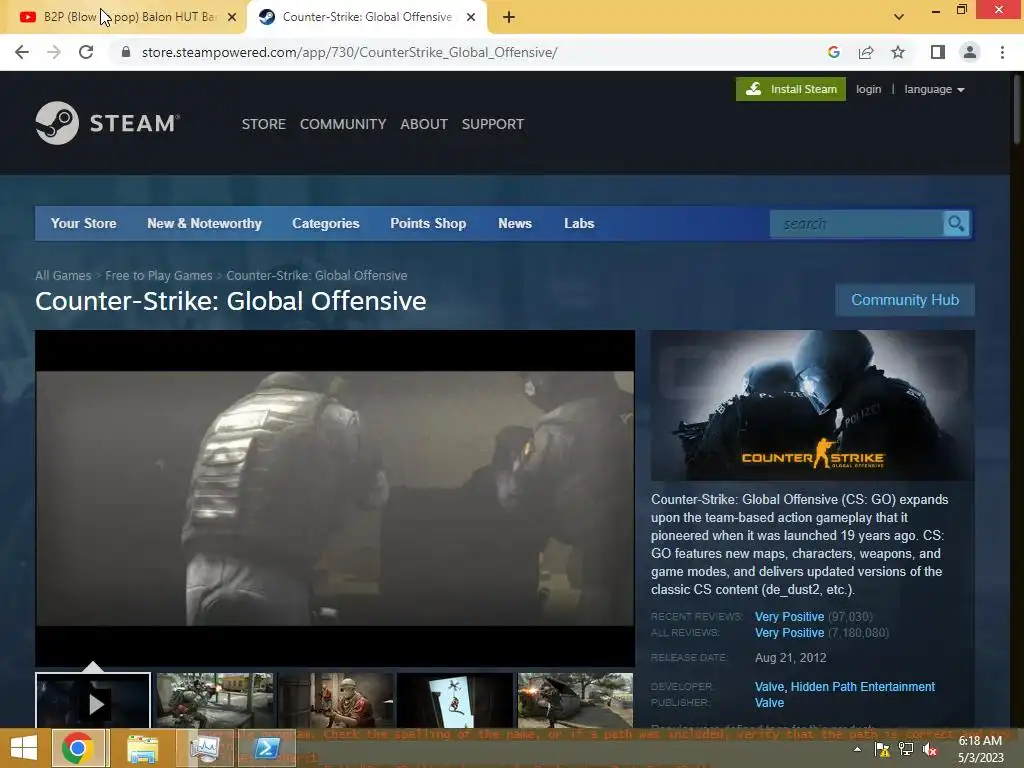The height and width of the screenshot is (768, 1024).
Task: Open the Windows Start button
Action: (x=24, y=748)
